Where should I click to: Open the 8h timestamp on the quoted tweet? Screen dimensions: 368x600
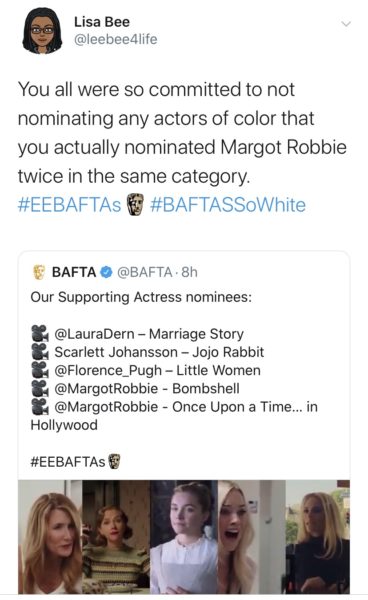(x=189, y=272)
